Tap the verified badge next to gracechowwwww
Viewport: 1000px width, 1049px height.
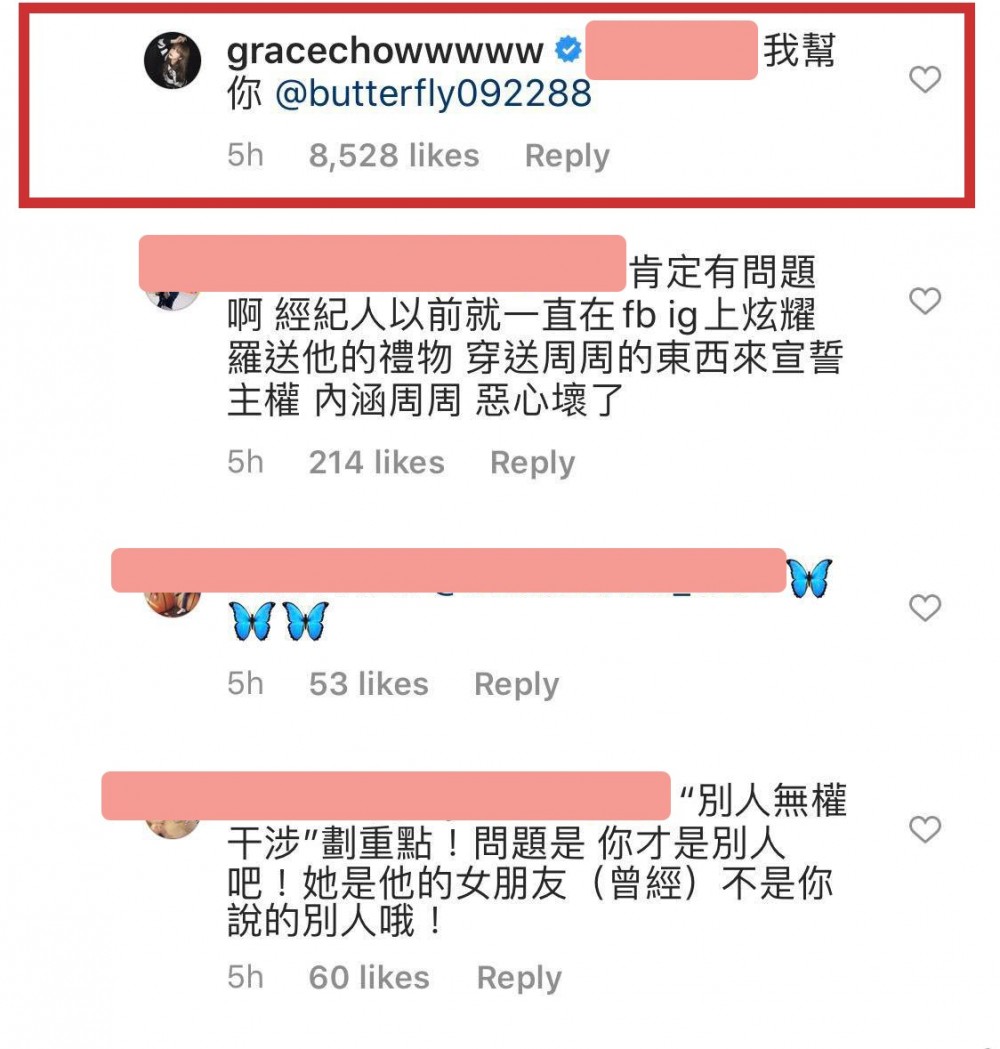click(568, 50)
